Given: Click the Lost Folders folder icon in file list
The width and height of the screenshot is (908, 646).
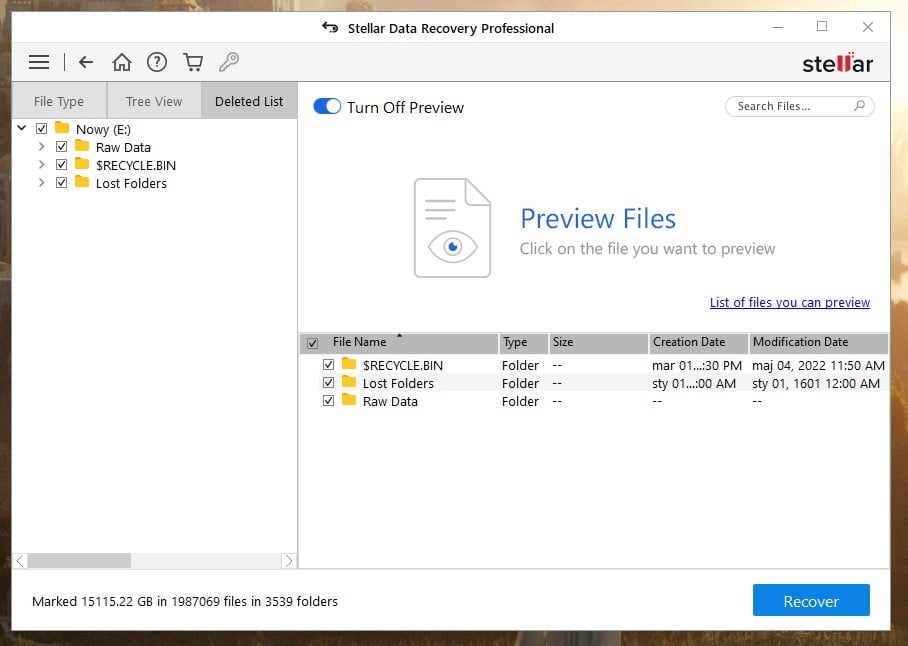Looking at the screenshot, I should tap(349, 381).
